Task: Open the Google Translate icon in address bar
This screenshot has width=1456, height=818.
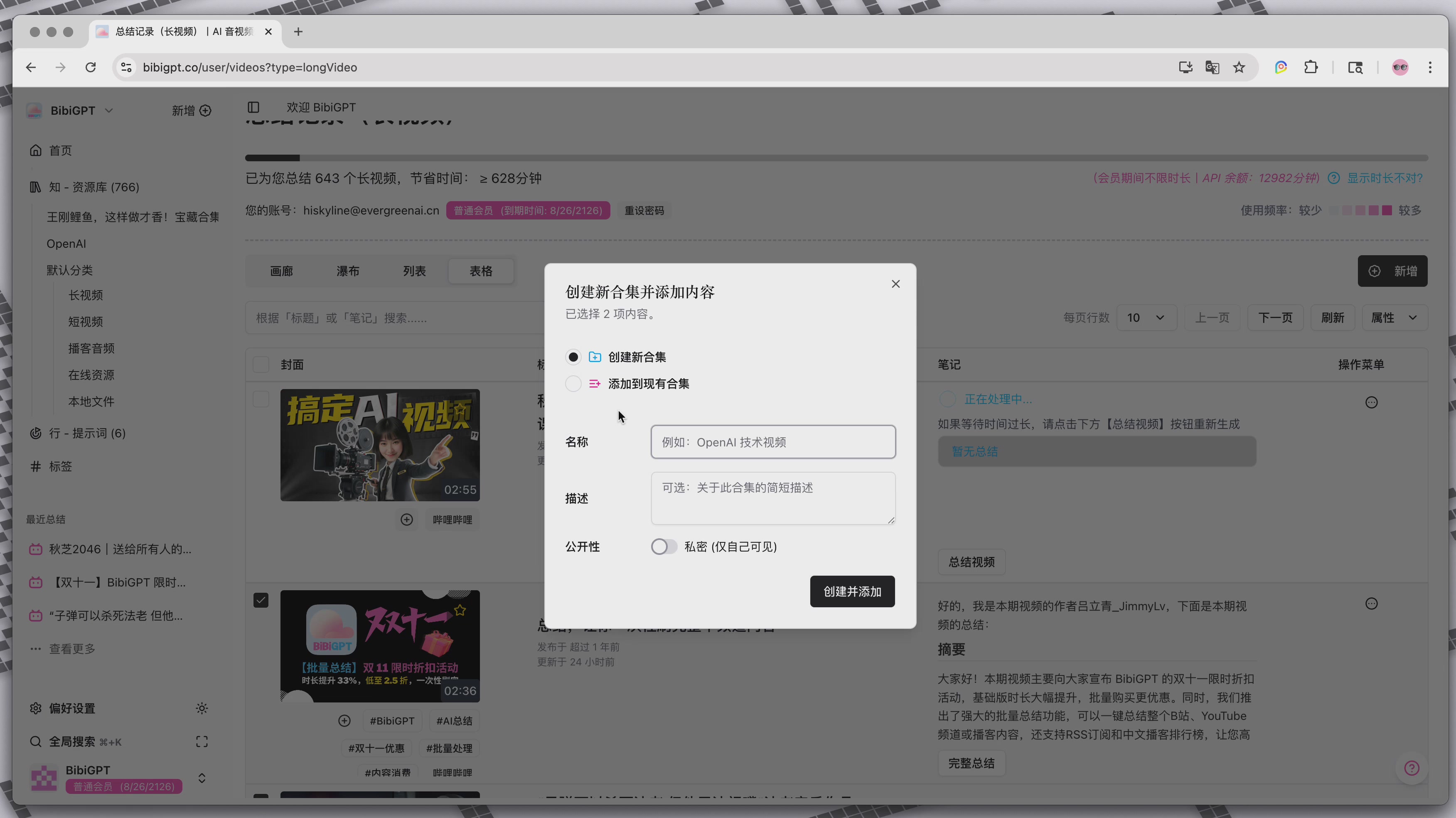Action: [1212, 67]
